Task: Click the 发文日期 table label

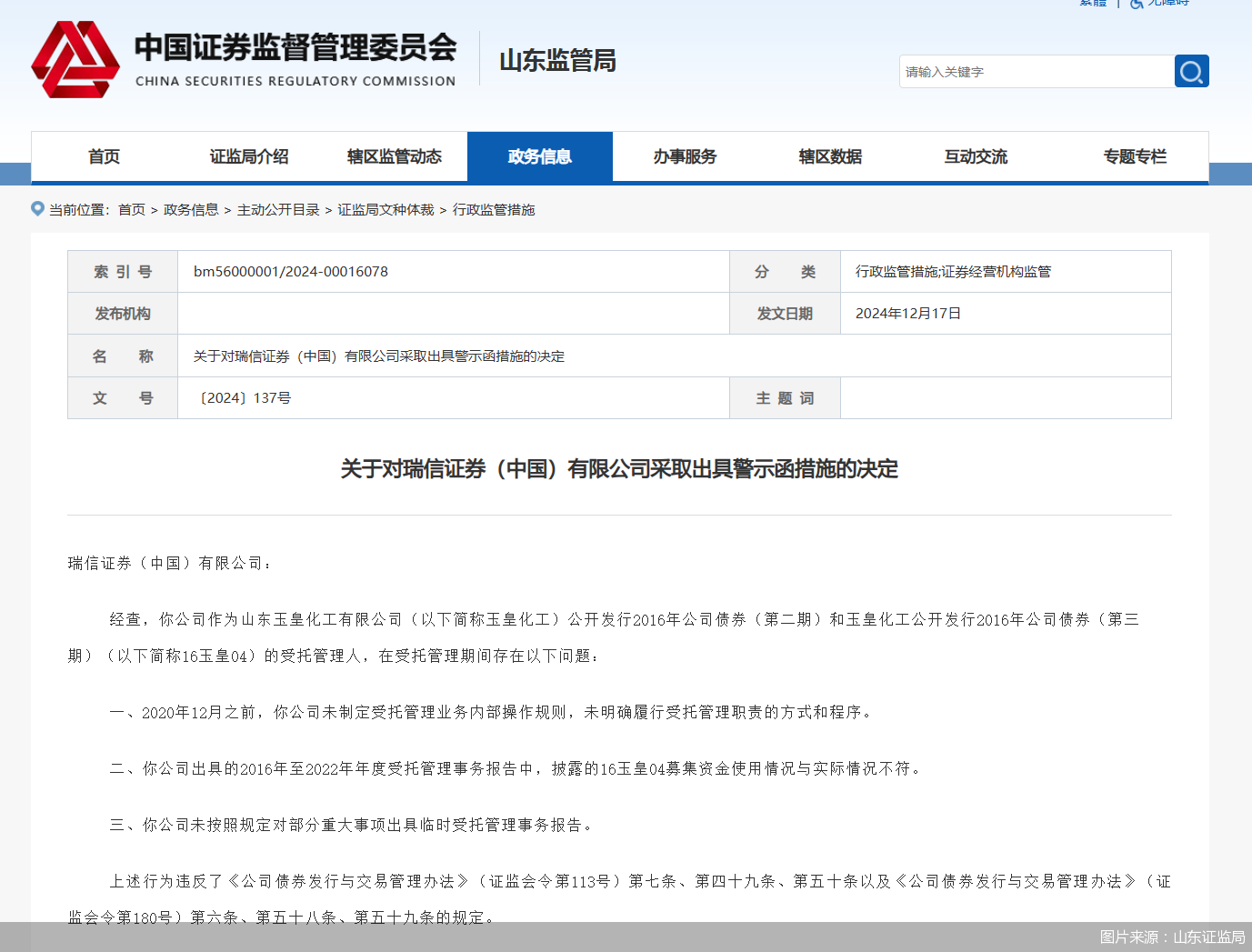Action: tap(785, 314)
